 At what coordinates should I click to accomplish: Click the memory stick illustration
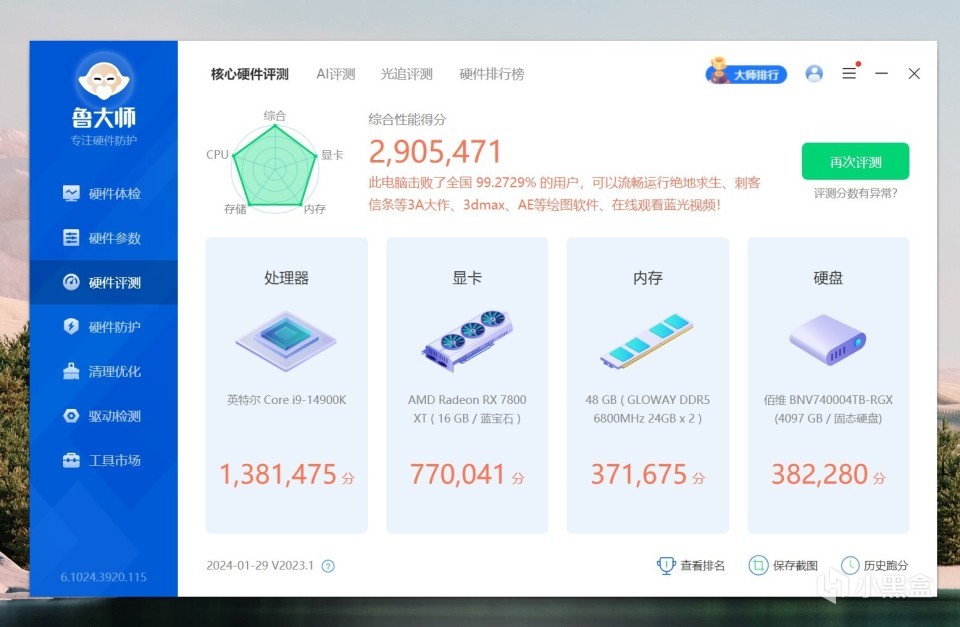pyautogui.click(x=647, y=340)
